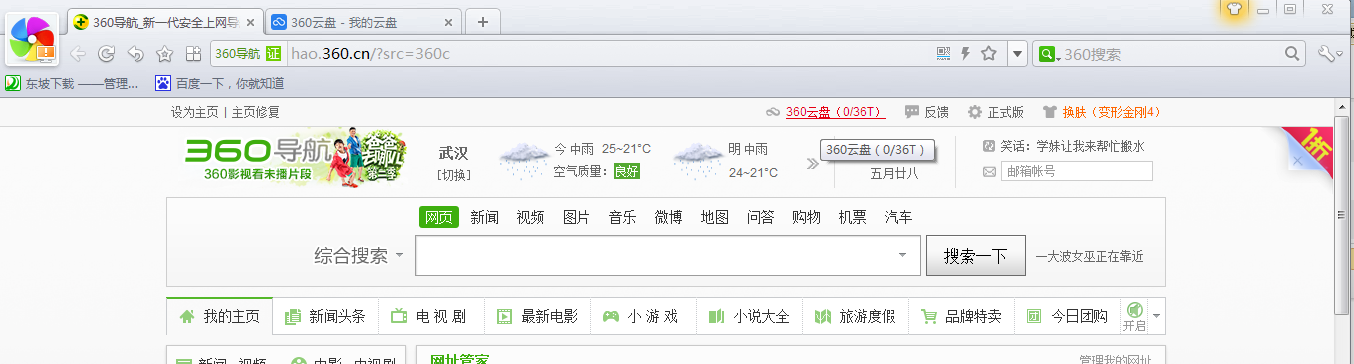This screenshot has width=1354, height=364.
Task: Open the grid apps icon in toolbar
Action: point(193,54)
